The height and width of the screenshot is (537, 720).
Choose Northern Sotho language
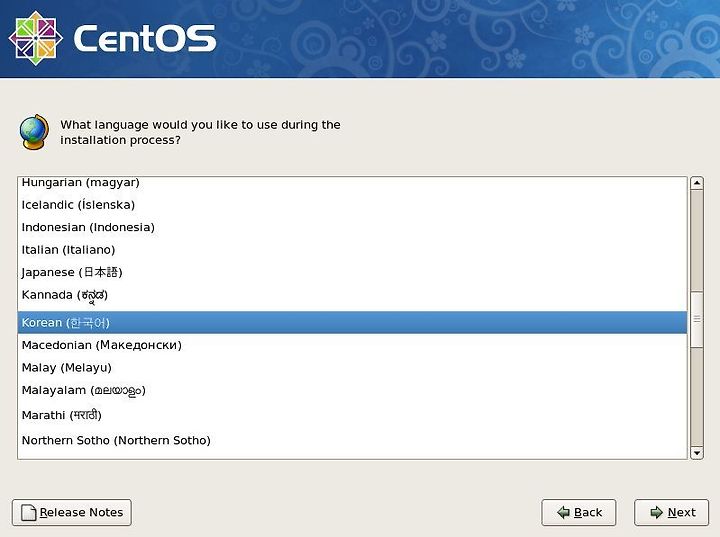tap(352, 441)
